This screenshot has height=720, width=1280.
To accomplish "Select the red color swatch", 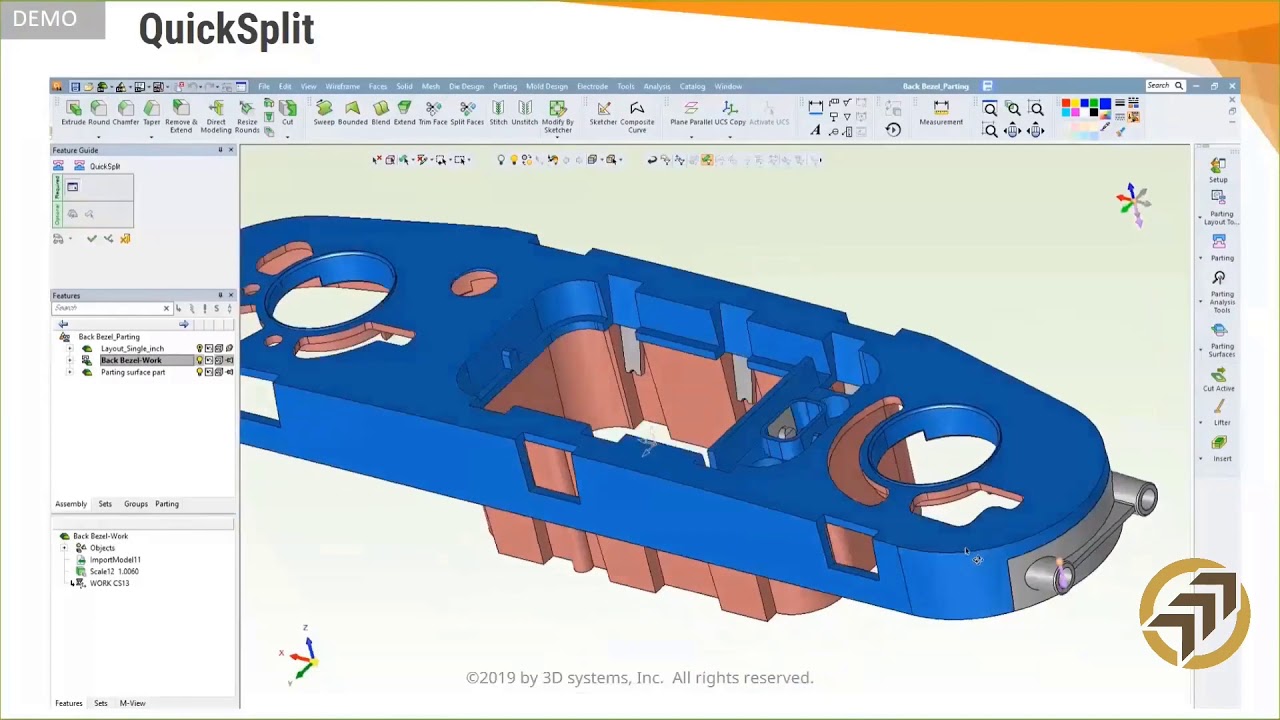I will point(1066,103).
